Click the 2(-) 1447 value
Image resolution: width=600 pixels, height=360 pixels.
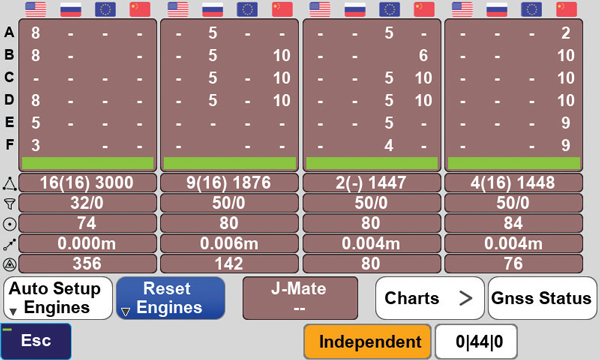[x=372, y=183]
